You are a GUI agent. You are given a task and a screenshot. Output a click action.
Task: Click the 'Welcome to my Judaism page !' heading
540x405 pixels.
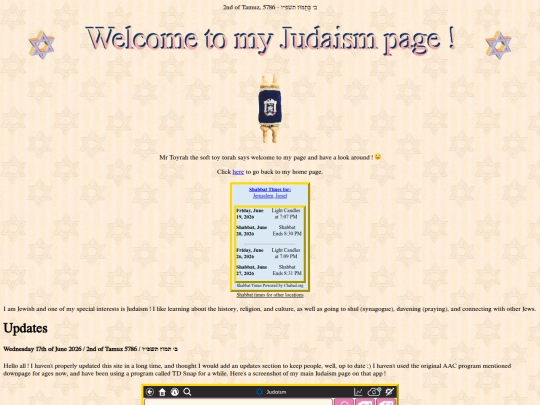pyautogui.click(x=270, y=40)
